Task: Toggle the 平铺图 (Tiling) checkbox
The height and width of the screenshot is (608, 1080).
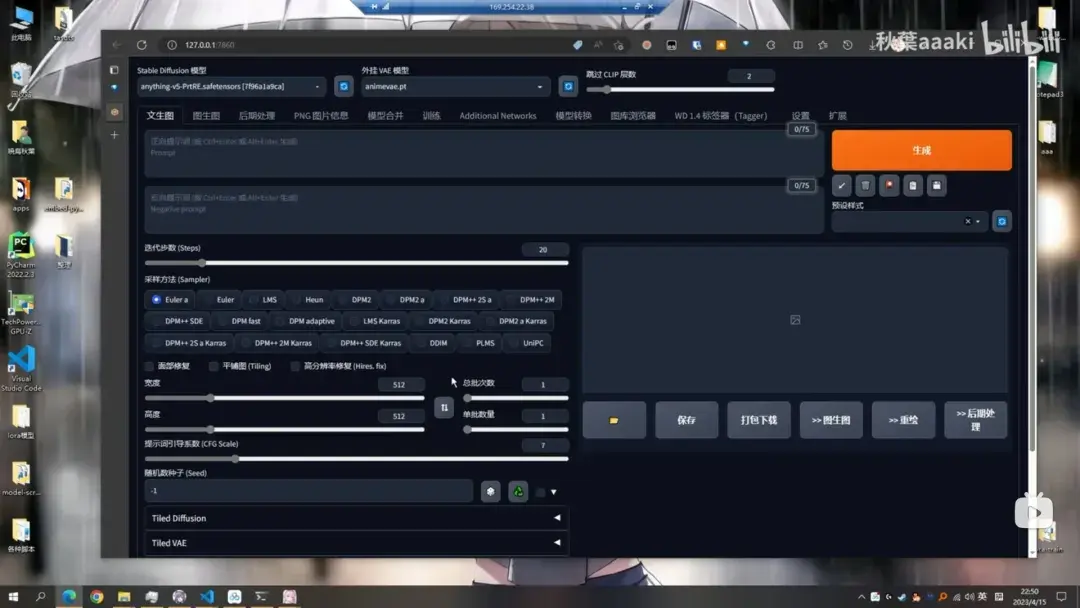Action: coord(214,367)
